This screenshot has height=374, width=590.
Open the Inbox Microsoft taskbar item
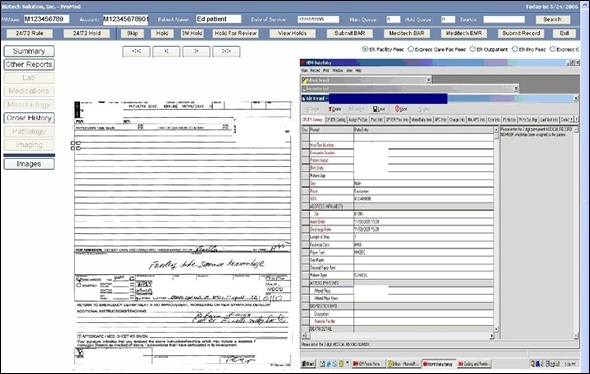click(x=403, y=364)
